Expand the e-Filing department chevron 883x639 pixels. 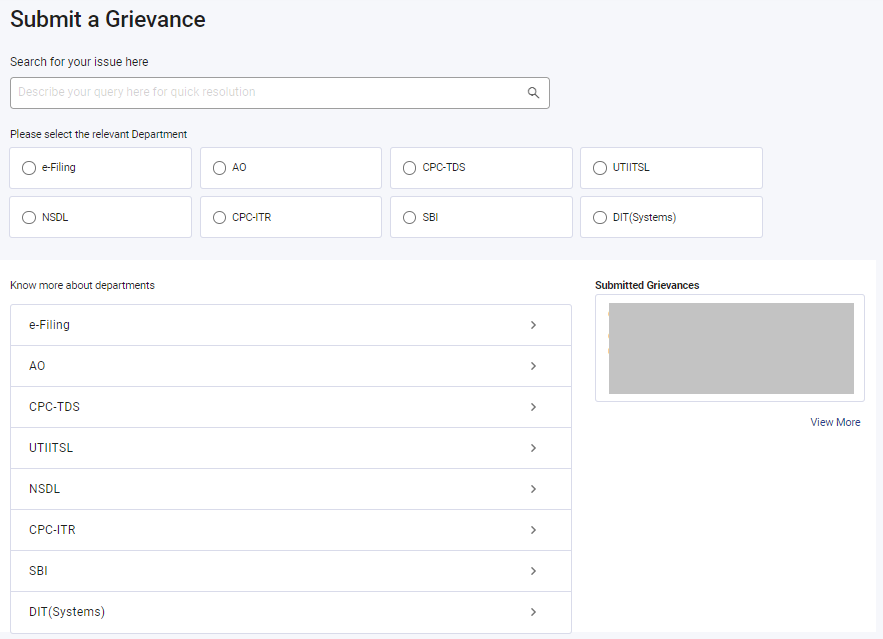coord(533,325)
